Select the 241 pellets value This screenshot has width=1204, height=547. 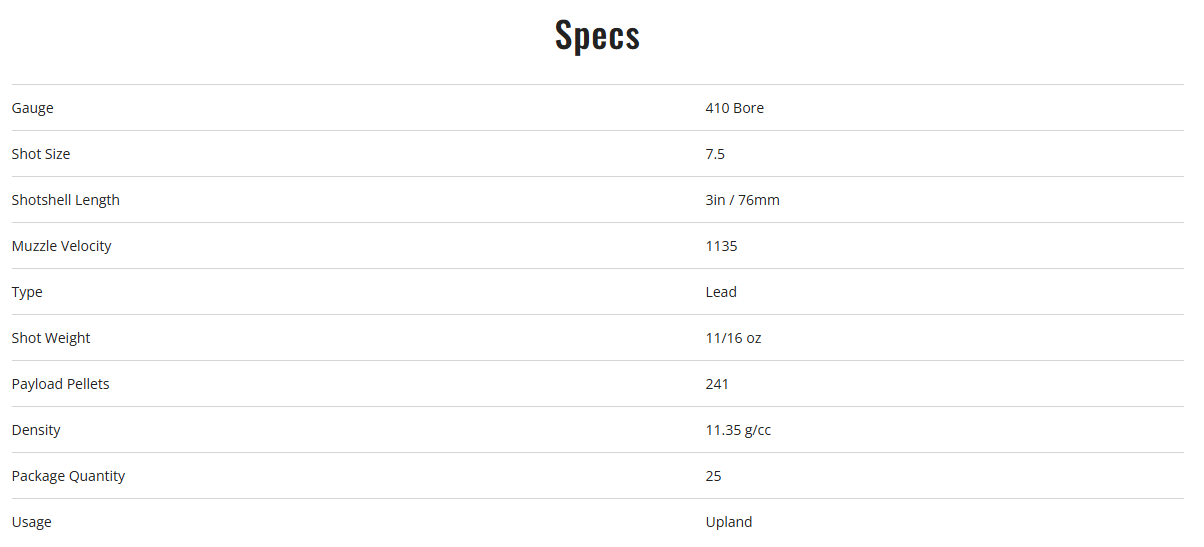[717, 384]
